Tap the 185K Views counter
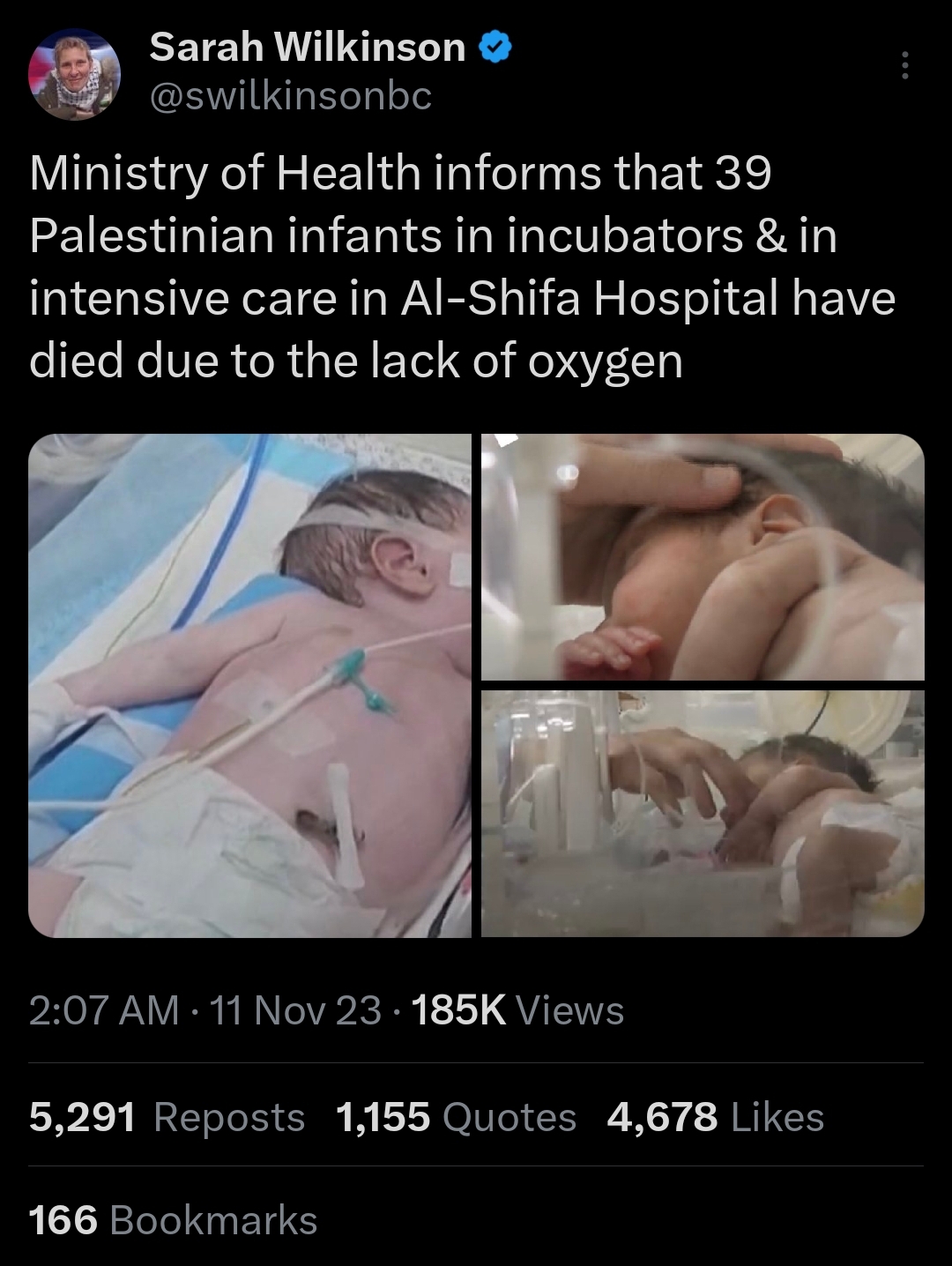 pyautogui.click(x=517, y=1010)
